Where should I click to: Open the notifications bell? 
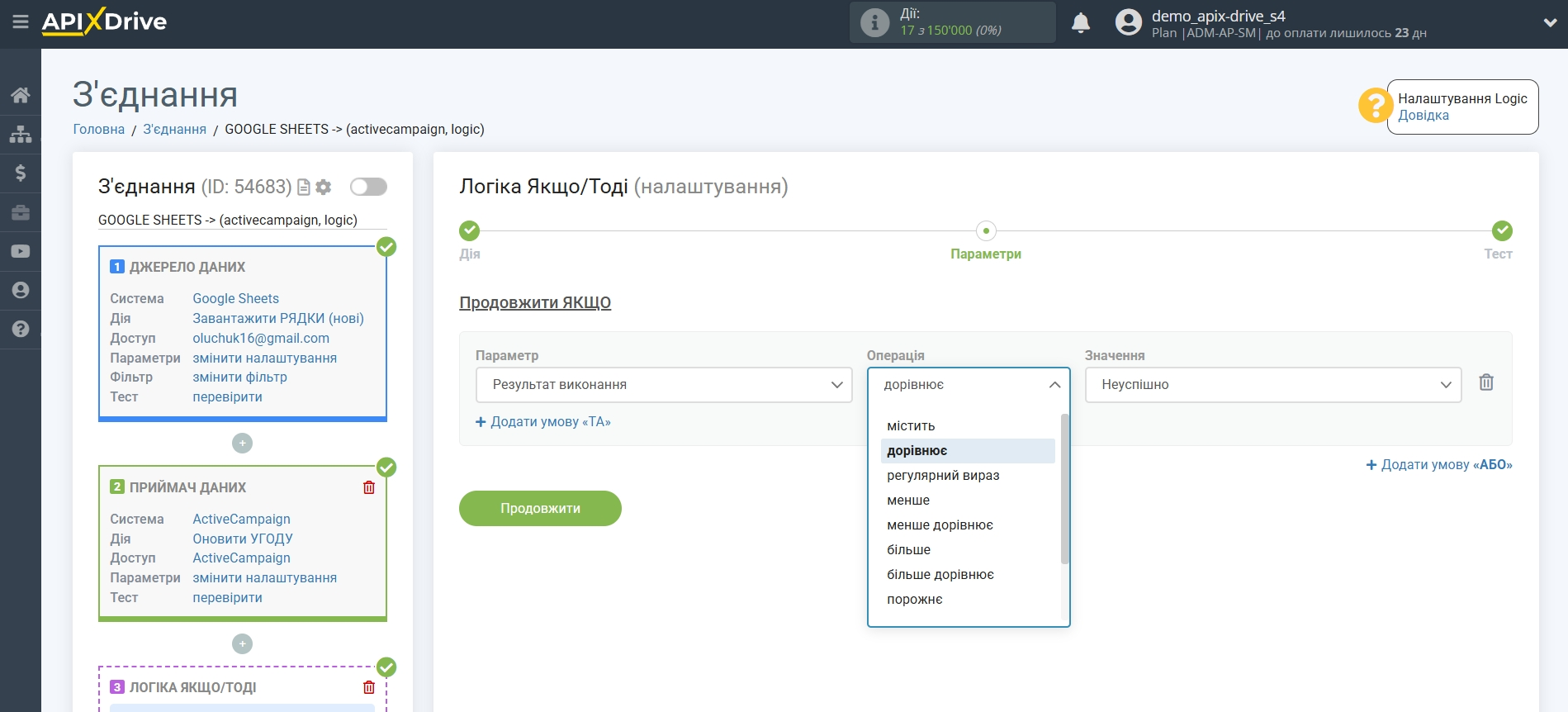(x=1081, y=22)
